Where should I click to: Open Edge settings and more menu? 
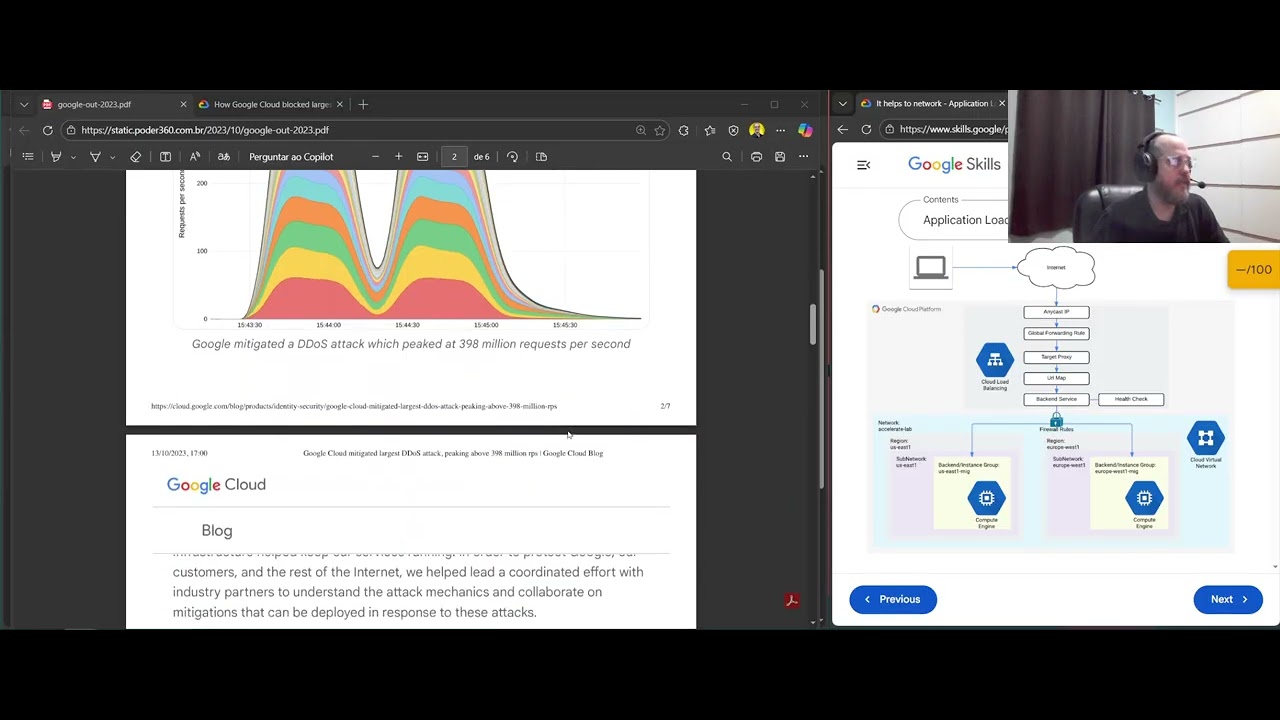tap(780, 130)
